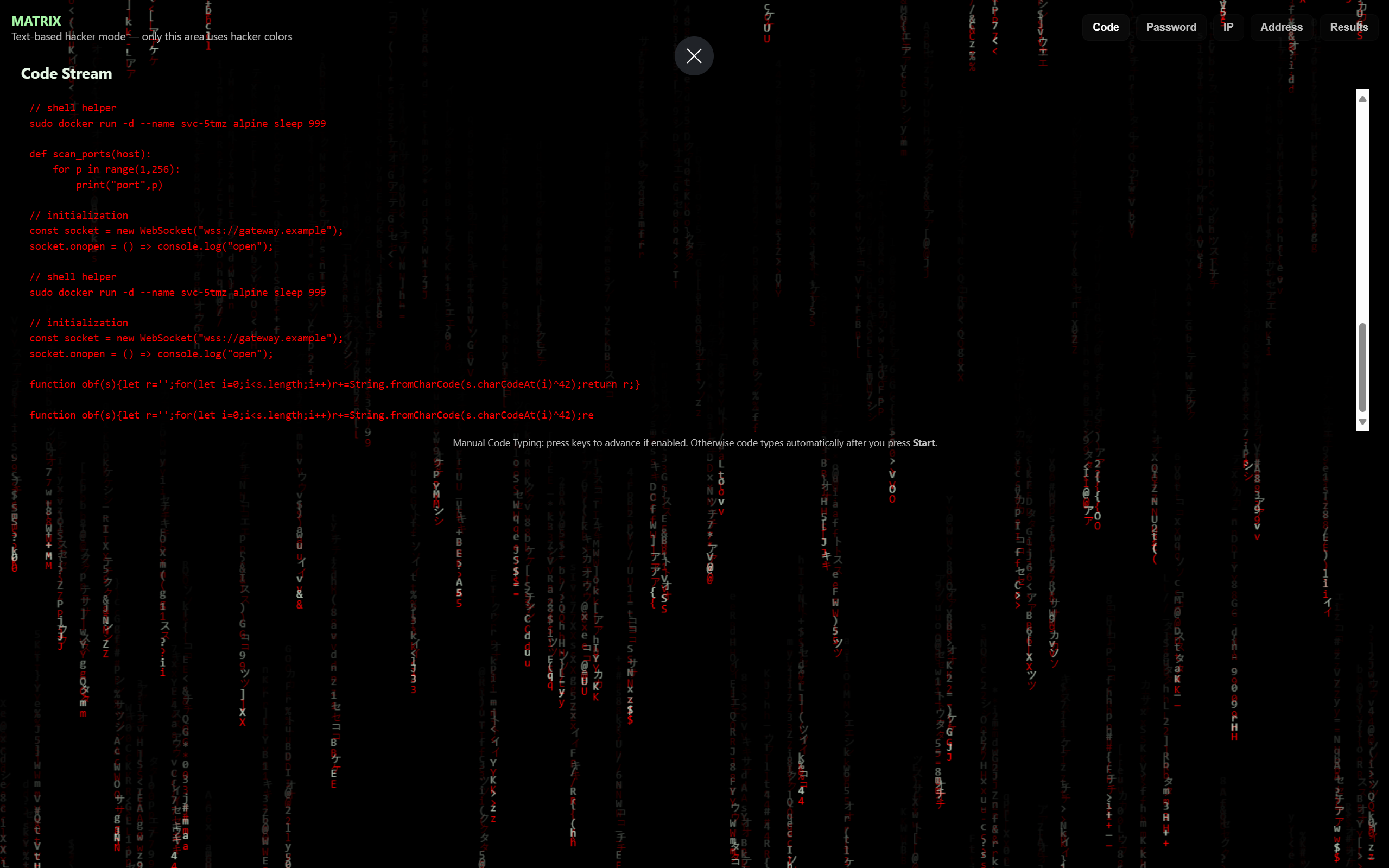
Task: Click the code scrollbar up arrow
Action: click(1362, 99)
